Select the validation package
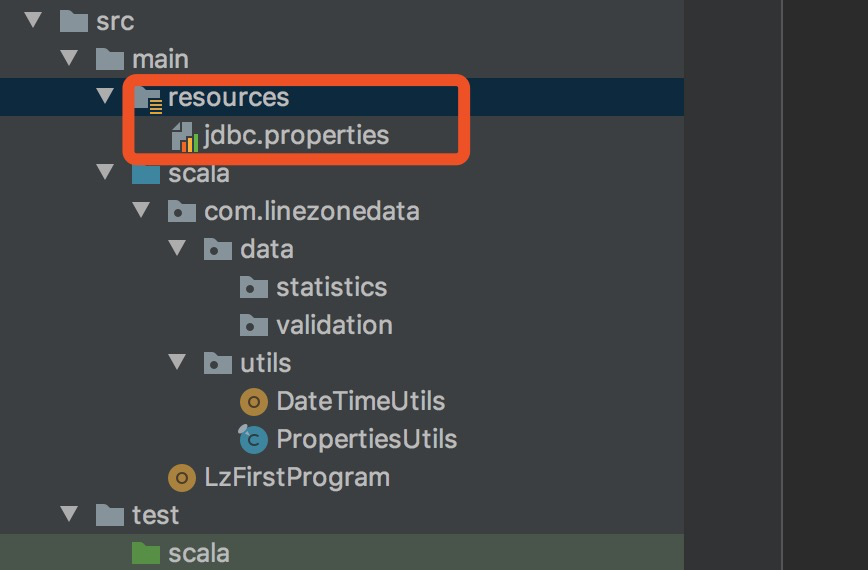Screen dimensions: 868x570 point(334,325)
